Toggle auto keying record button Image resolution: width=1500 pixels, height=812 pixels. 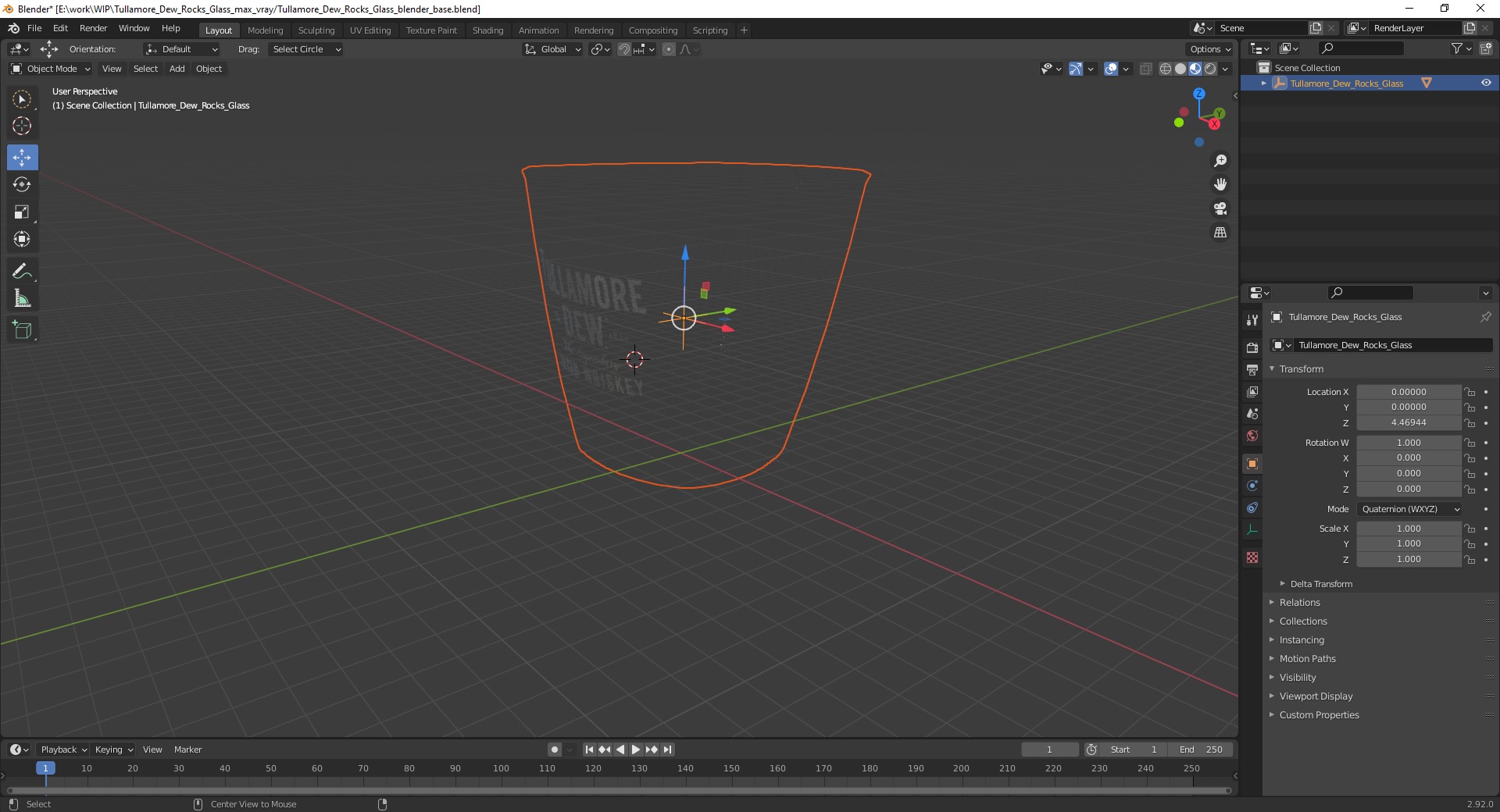[554, 750]
